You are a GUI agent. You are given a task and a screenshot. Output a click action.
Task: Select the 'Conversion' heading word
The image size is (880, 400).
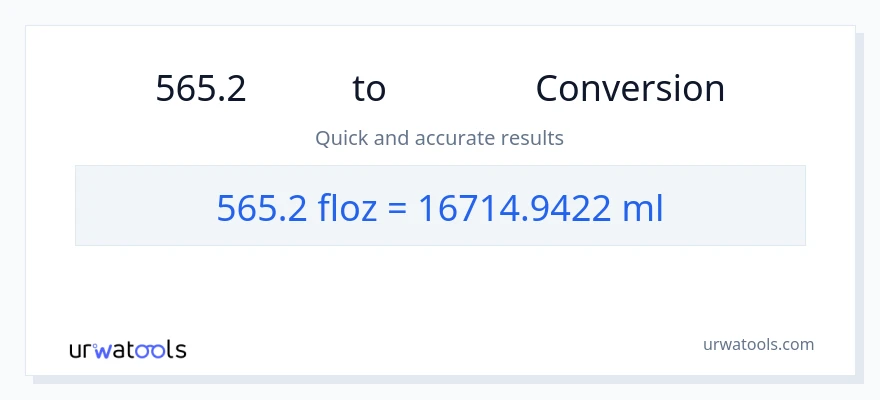click(630, 89)
